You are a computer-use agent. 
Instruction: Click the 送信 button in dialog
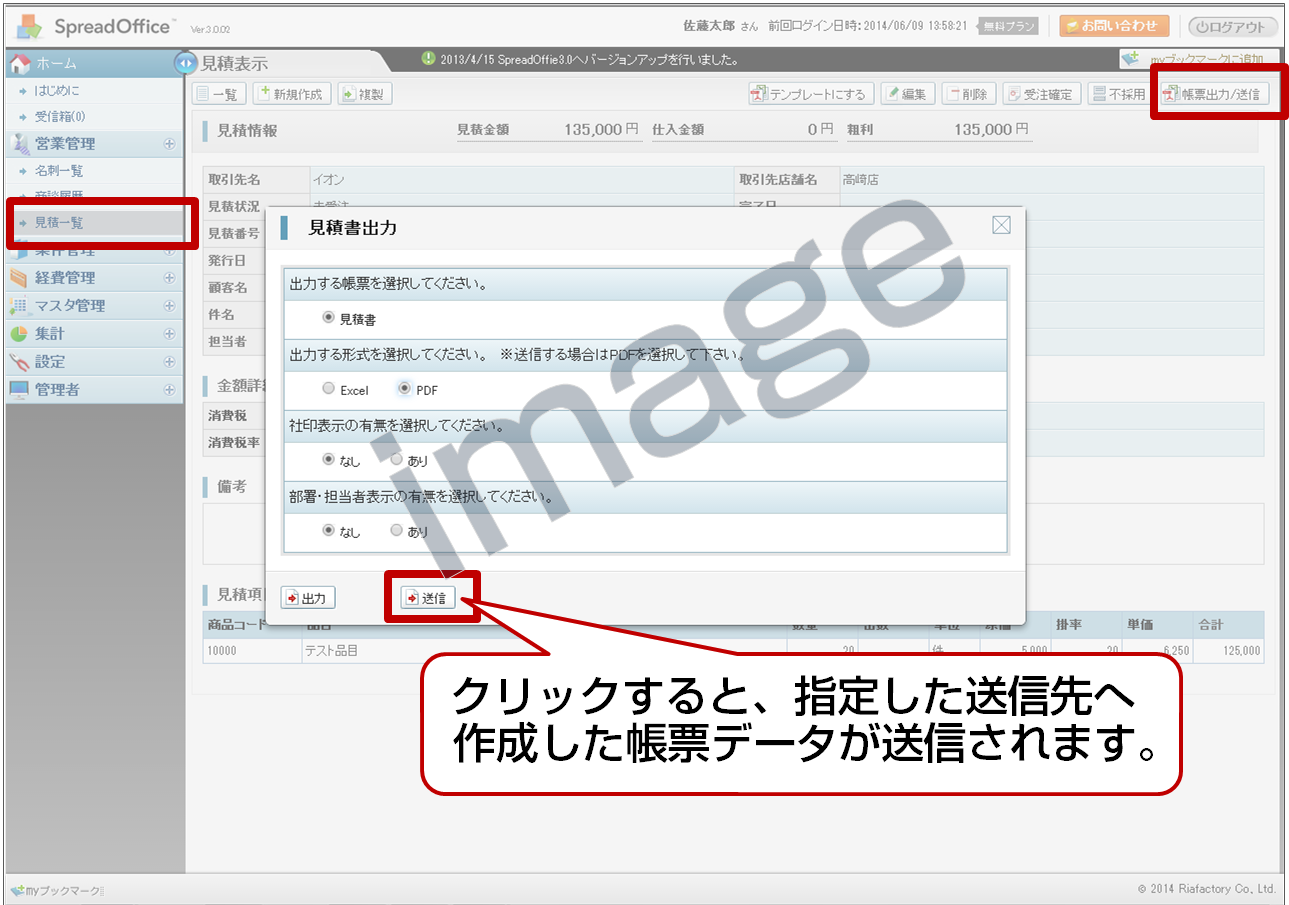click(x=428, y=598)
